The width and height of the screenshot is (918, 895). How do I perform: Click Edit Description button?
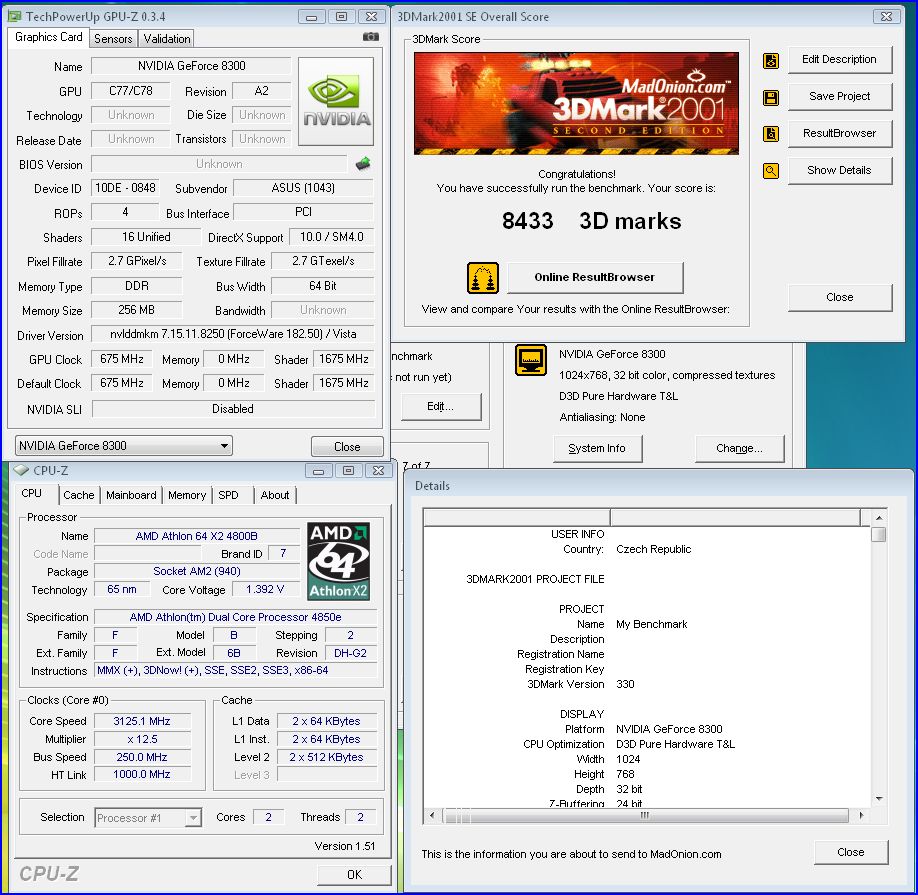click(839, 60)
